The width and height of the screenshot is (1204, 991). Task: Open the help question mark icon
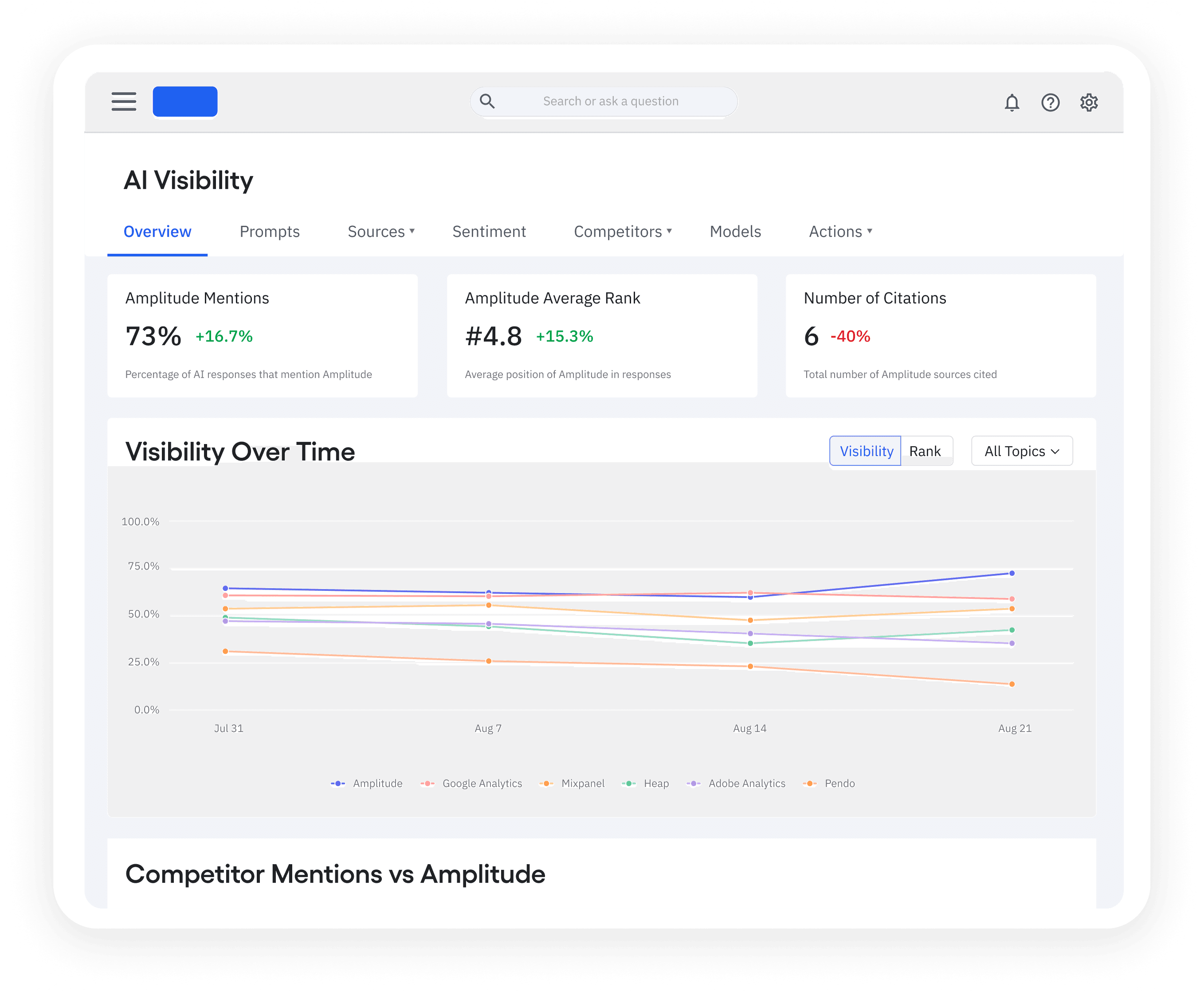click(x=1050, y=103)
